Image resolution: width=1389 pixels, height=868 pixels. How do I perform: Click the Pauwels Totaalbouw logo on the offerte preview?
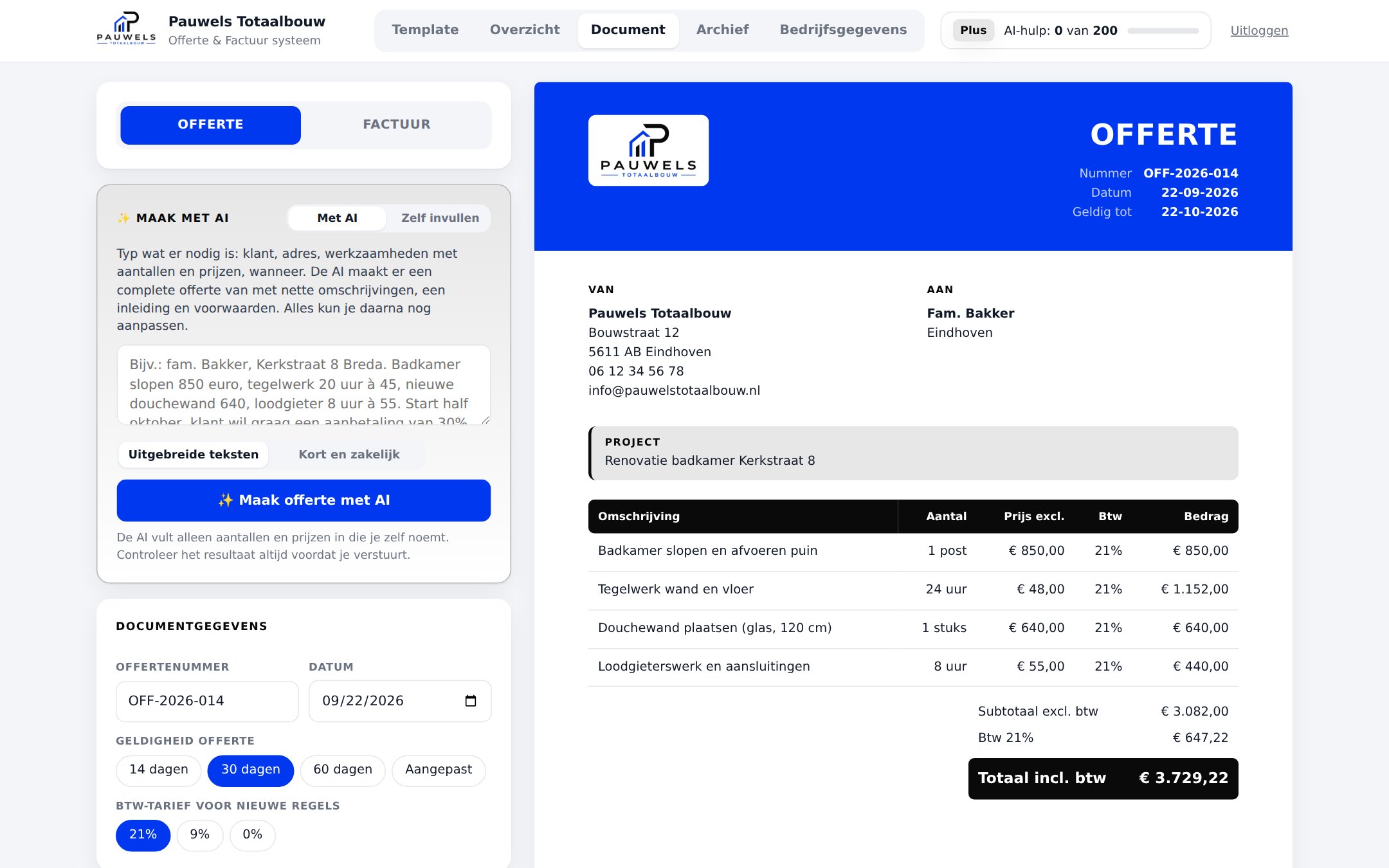(648, 150)
